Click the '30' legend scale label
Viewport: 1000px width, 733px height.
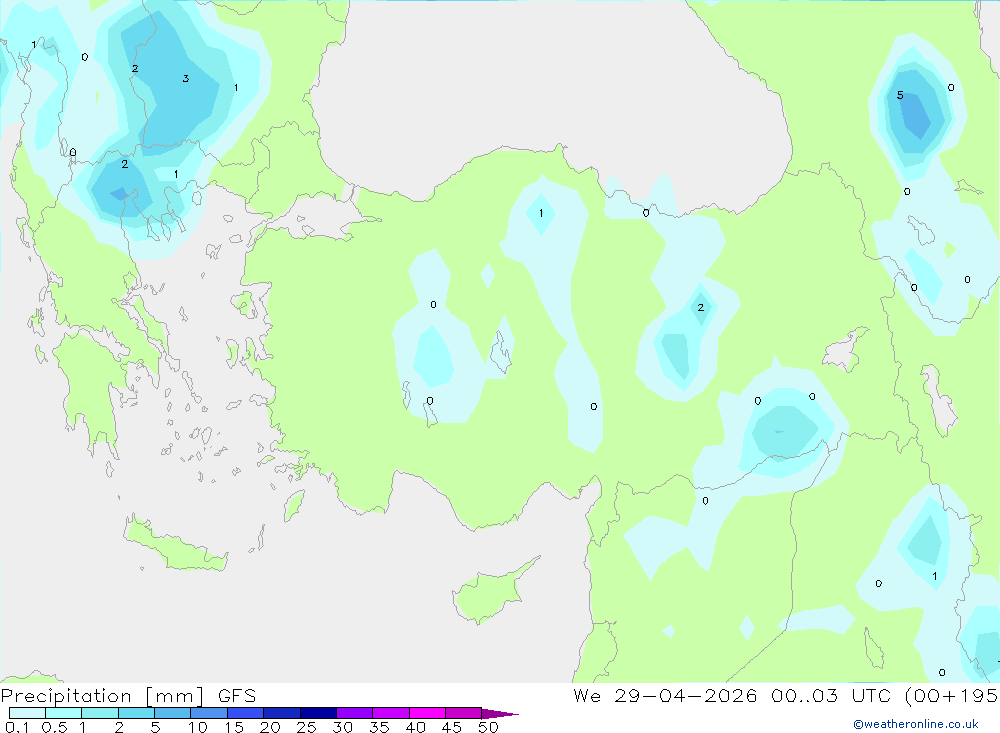(x=342, y=727)
